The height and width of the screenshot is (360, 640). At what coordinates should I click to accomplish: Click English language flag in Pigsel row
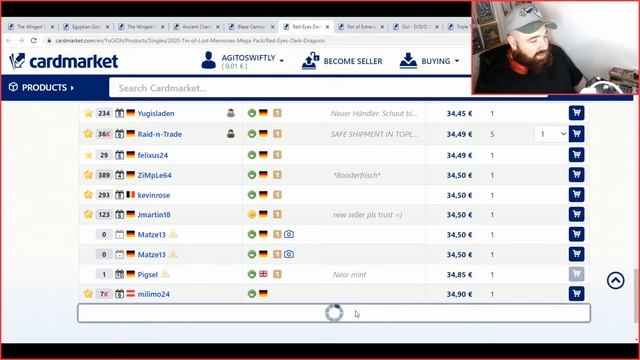pyautogui.click(x=263, y=274)
